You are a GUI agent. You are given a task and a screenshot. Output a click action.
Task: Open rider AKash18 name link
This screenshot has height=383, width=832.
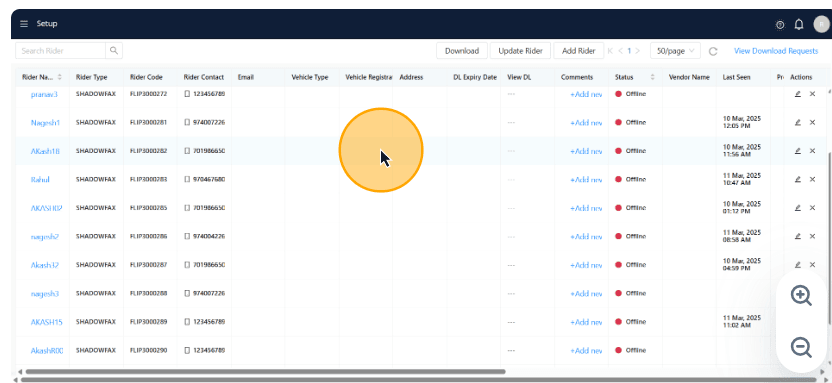click(x=45, y=151)
